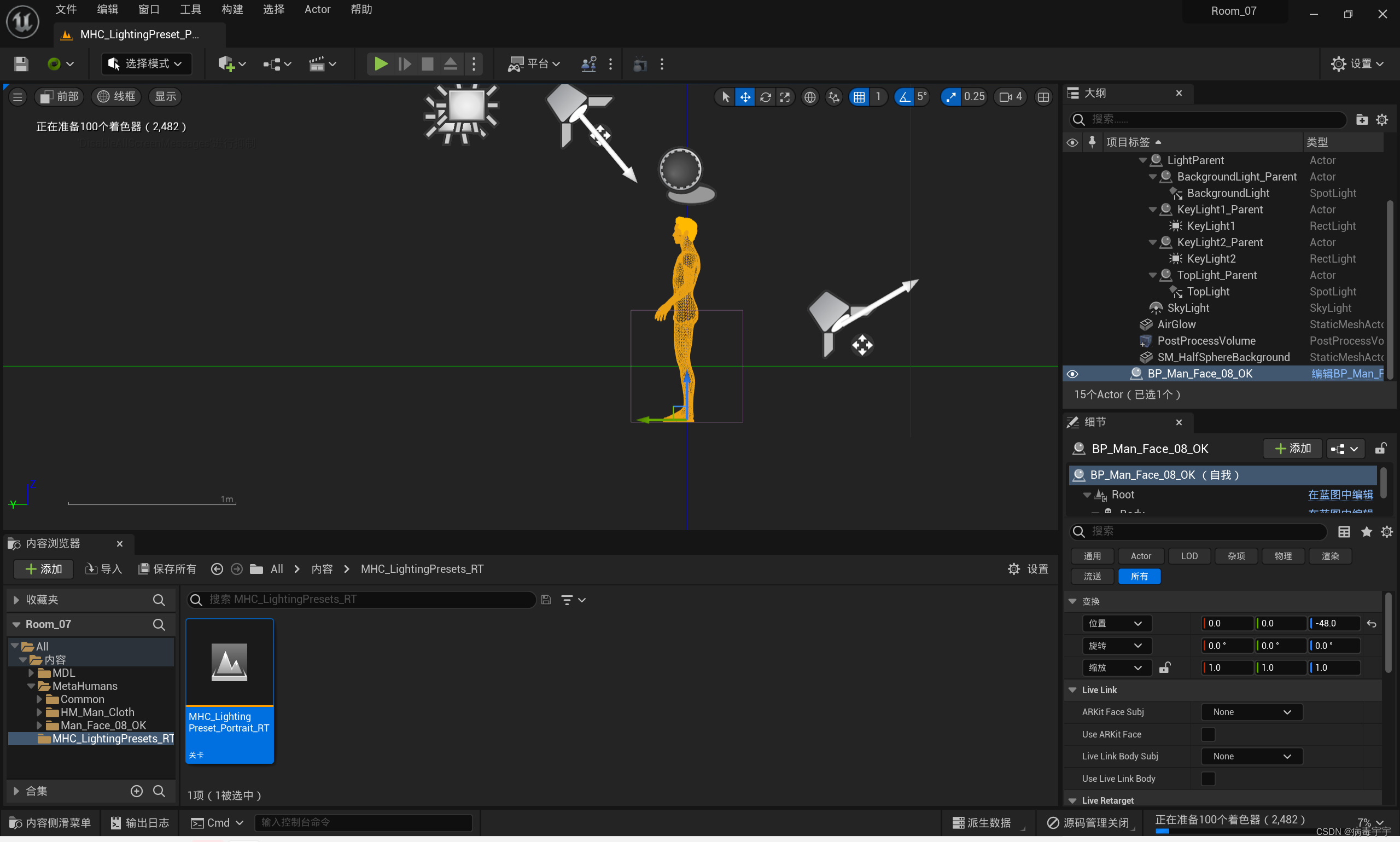1400x842 pixels.
Task: Expand the HM_Man_Cloth folder
Action: 39,712
